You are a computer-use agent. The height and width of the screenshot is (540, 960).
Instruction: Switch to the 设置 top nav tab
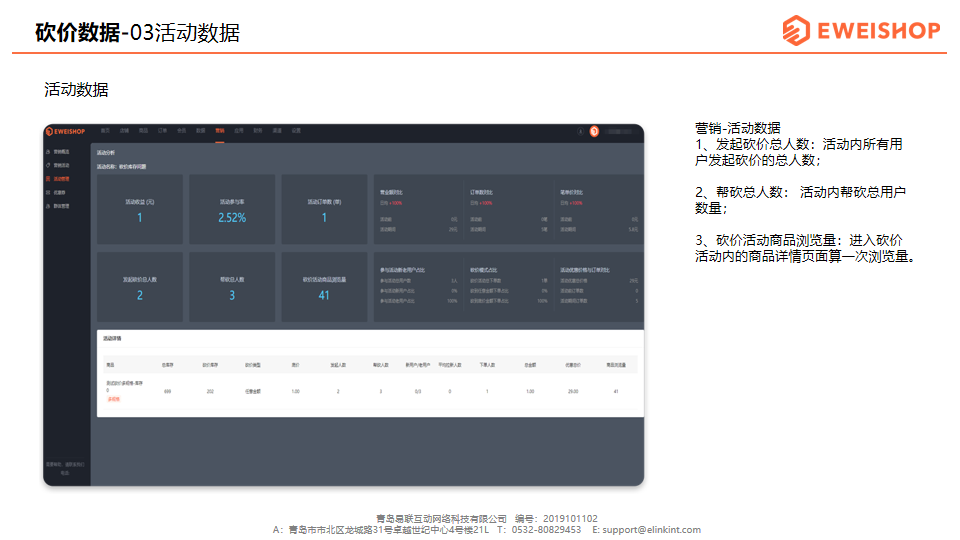(x=296, y=131)
